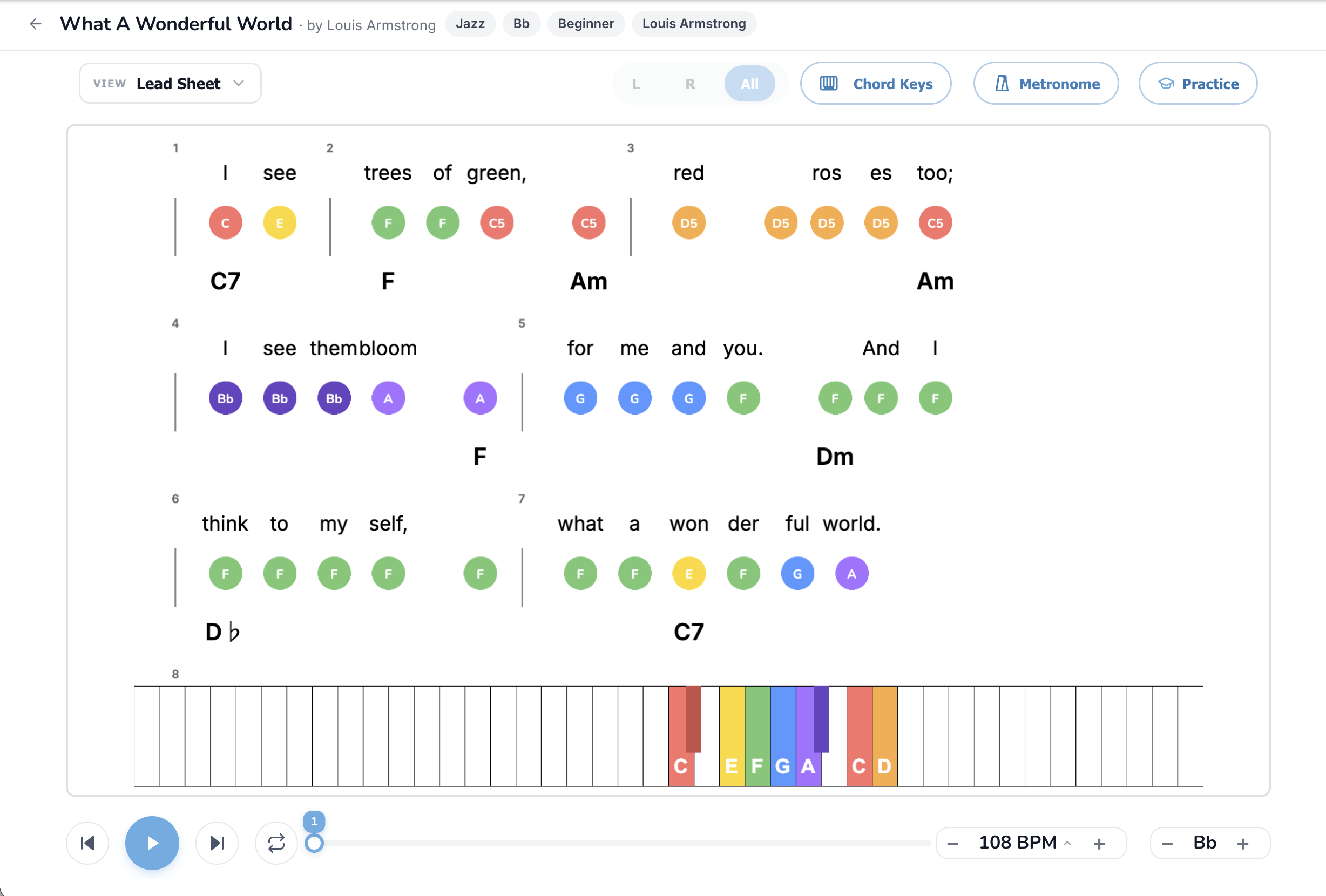Transpose up with the key plus
Screen dimensions: 1326x896
pos(1242,843)
